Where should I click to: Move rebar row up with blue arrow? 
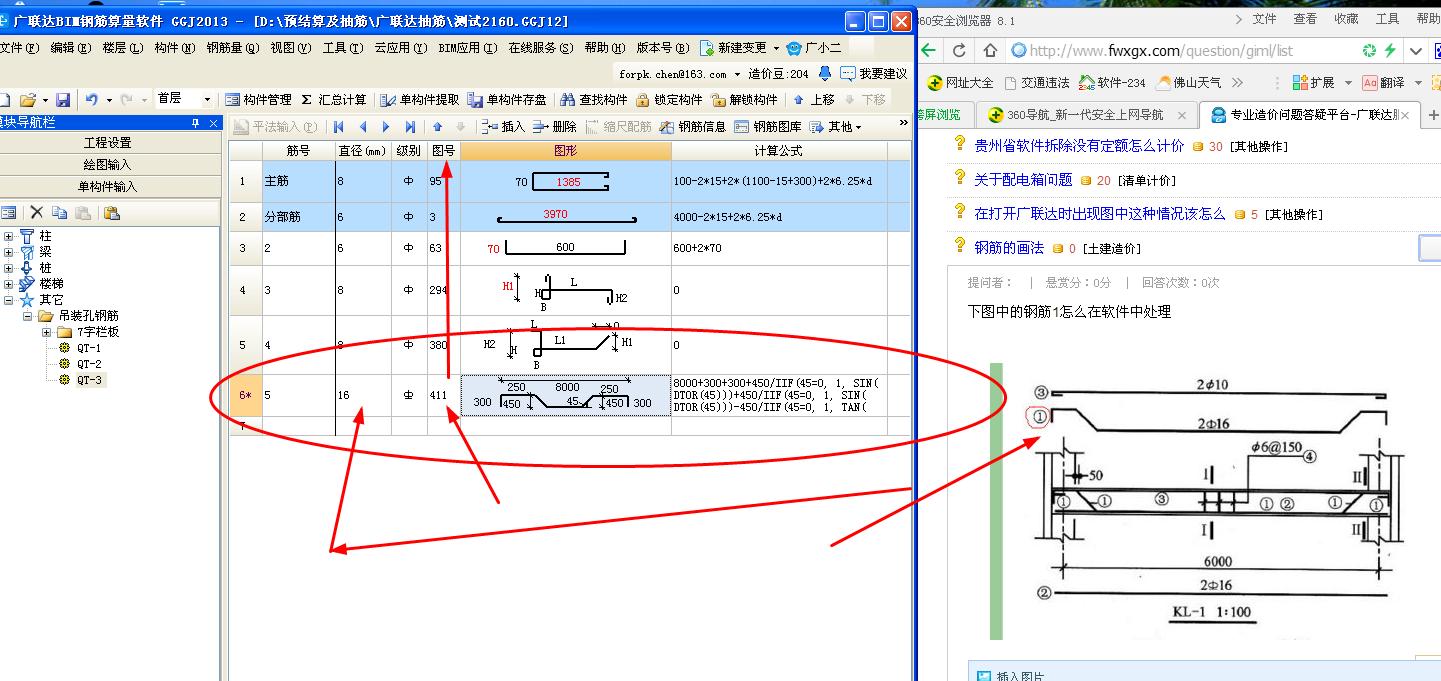pos(437,127)
